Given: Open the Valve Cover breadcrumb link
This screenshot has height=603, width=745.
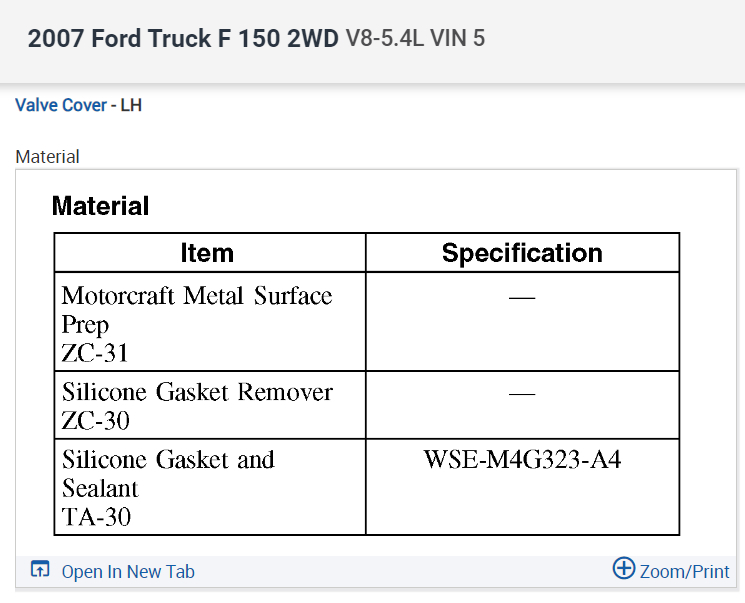Looking at the screenshot, I should click(61, 104).
